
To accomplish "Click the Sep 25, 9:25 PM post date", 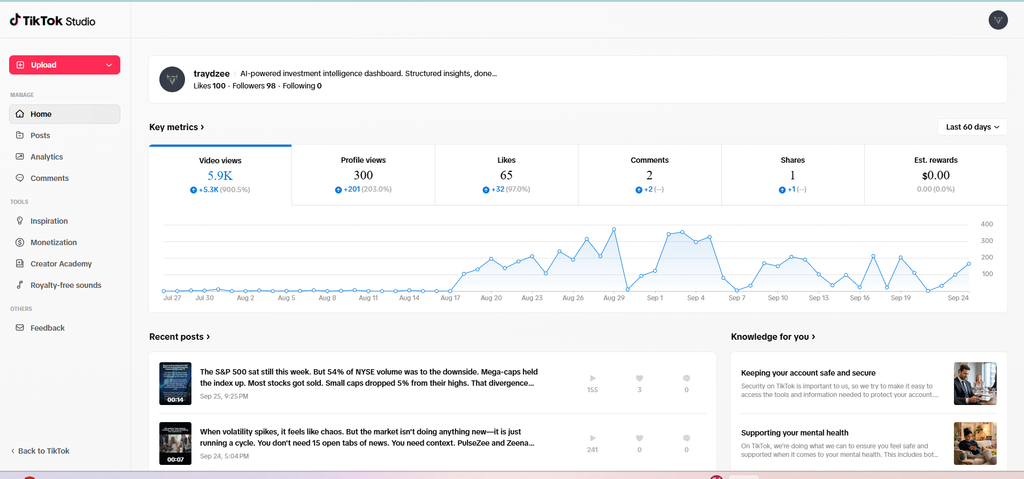I will tap(224, 396).
